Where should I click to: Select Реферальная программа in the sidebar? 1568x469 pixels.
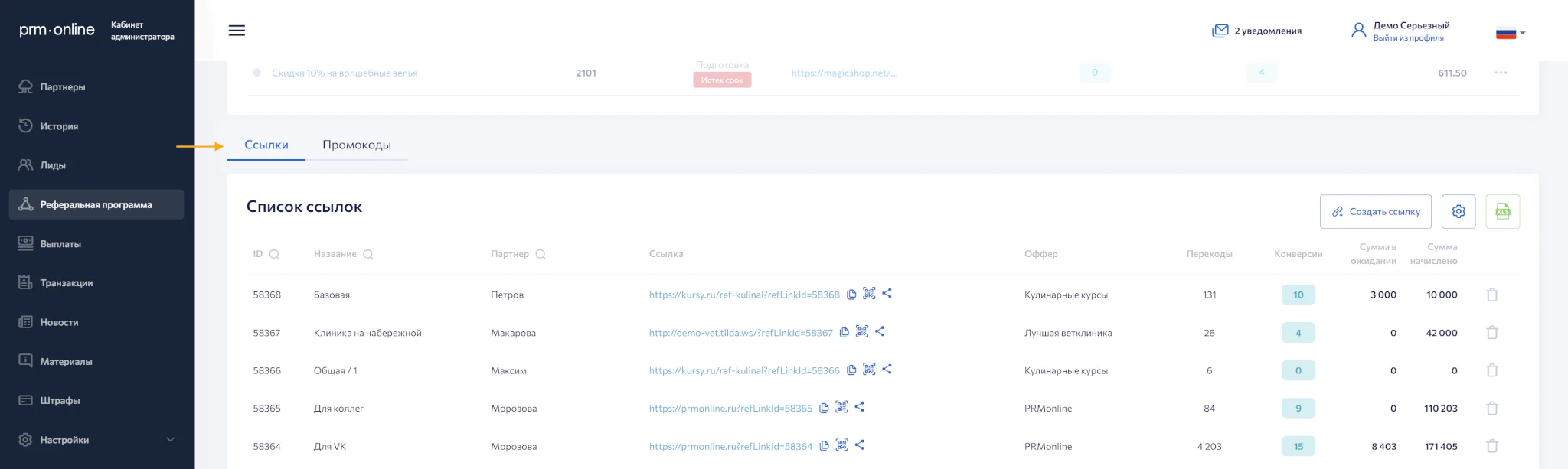pyautogui.click(x=96, y=204)
